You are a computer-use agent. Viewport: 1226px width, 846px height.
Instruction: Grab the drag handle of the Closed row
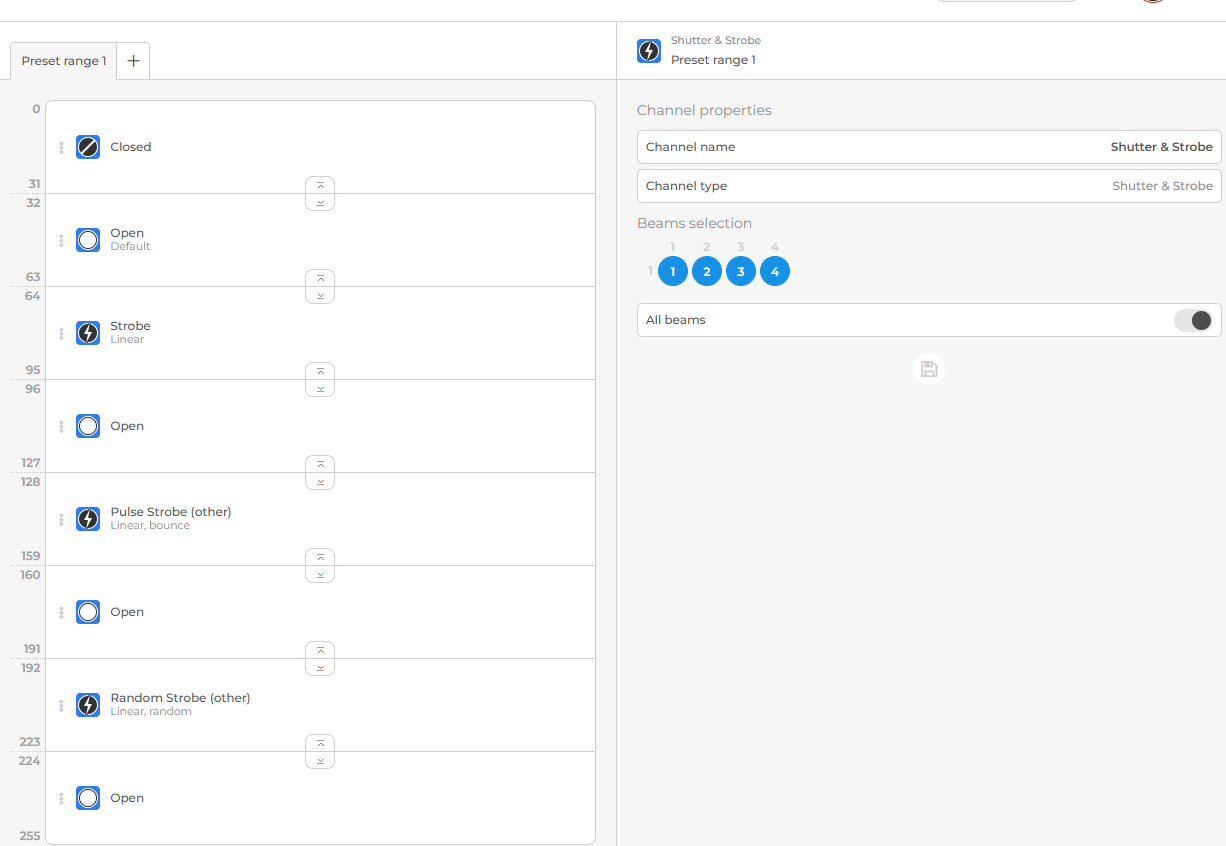tap(61, 148)
